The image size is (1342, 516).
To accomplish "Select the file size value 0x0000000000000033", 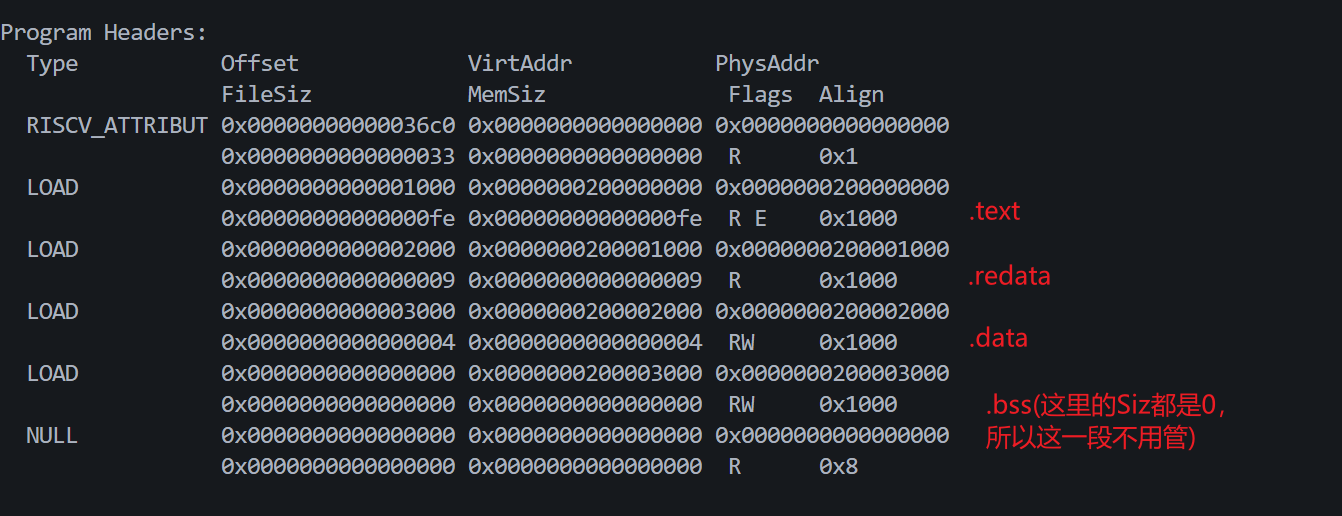I will [x=338, y=157].
